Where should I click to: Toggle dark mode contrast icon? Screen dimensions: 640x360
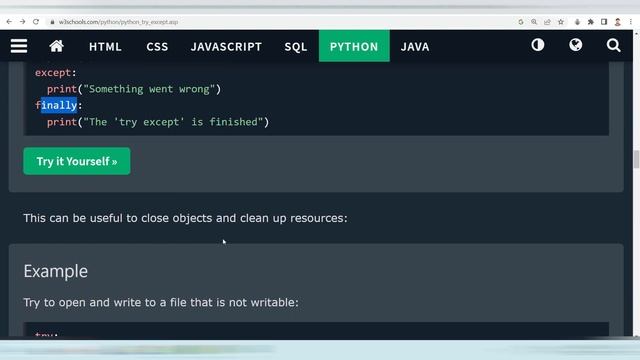[538, 45]
